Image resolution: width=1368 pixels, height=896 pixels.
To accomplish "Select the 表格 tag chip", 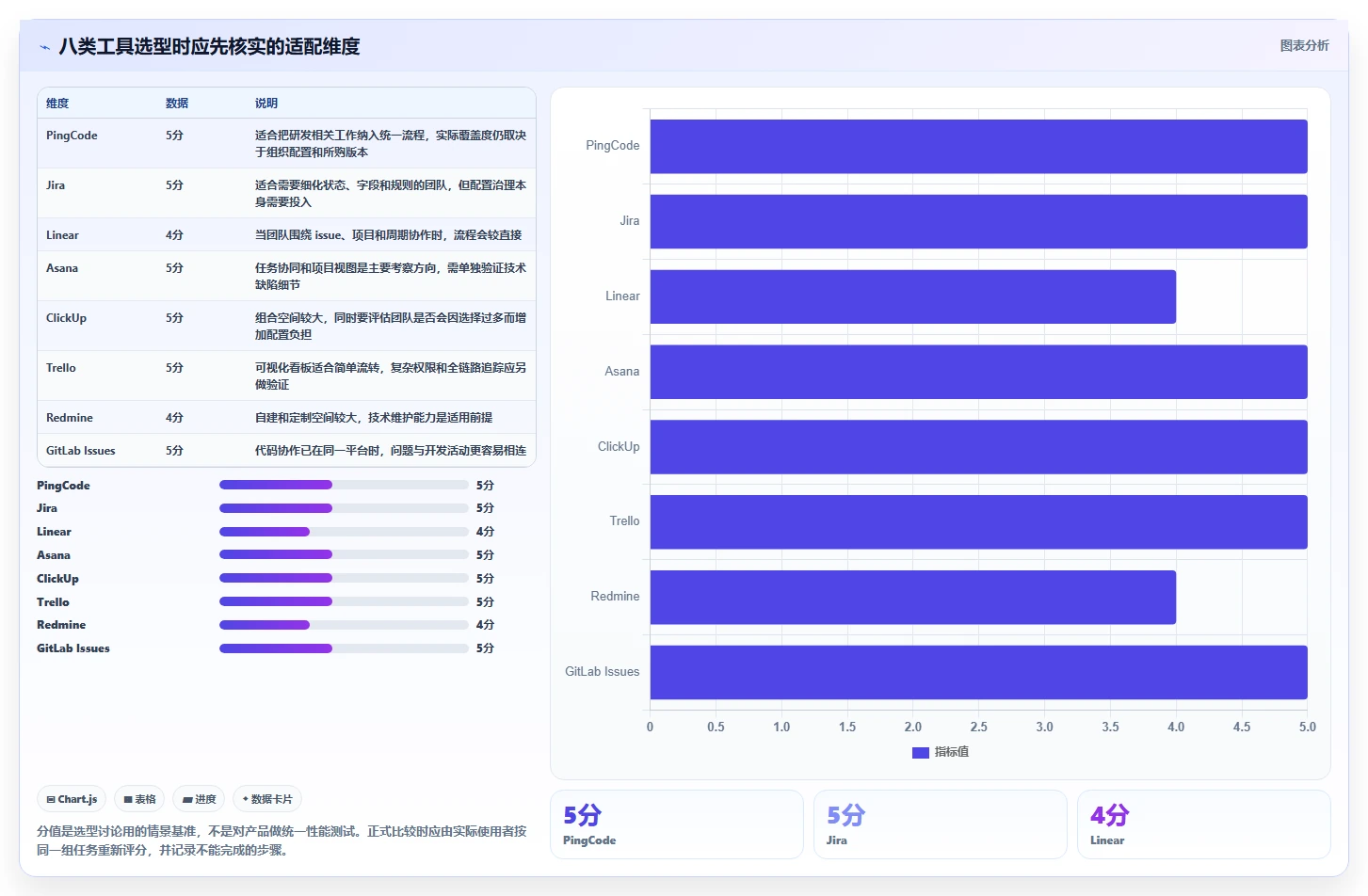I will point(139,799).
